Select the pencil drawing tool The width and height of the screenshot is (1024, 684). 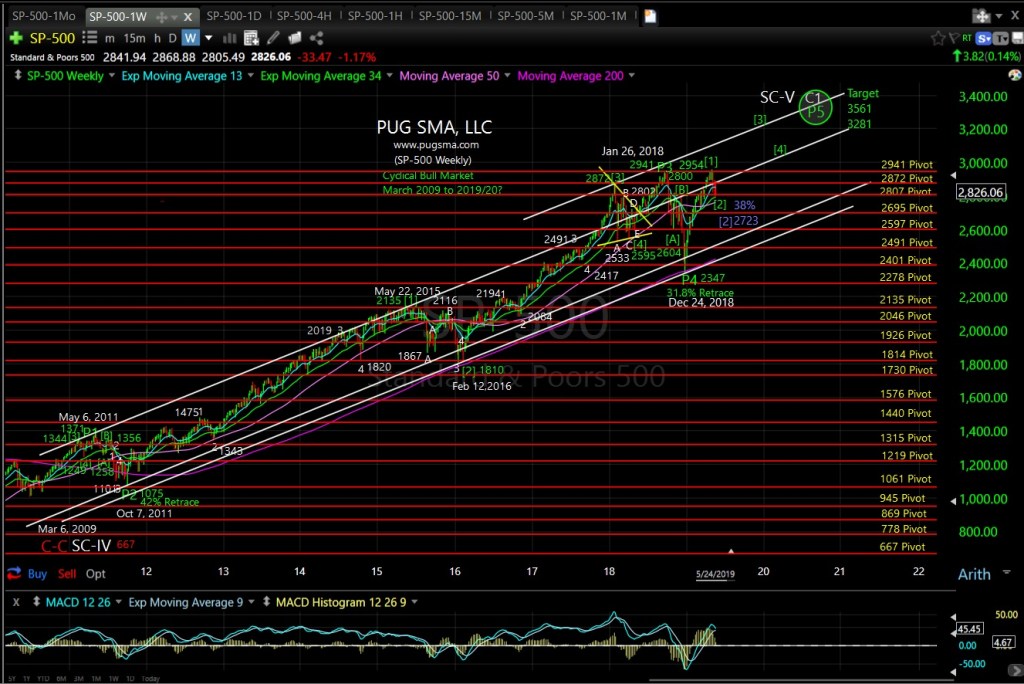tap(273, 38)
